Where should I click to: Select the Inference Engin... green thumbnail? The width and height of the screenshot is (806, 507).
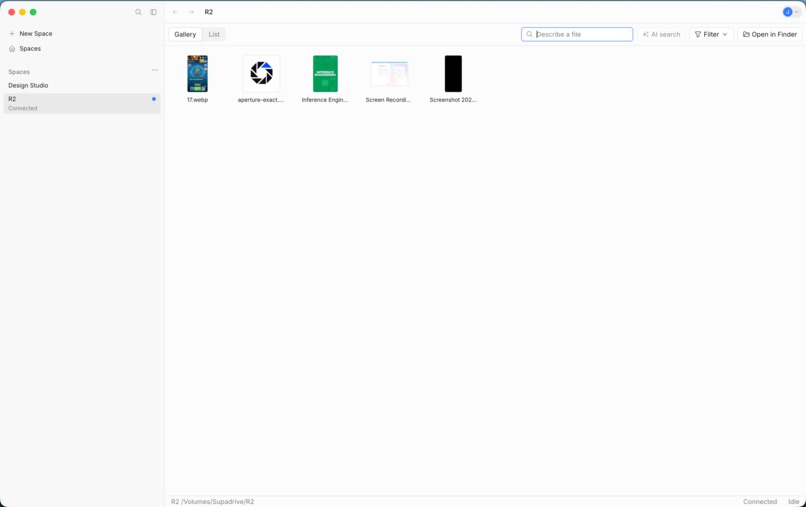[325, 74]
